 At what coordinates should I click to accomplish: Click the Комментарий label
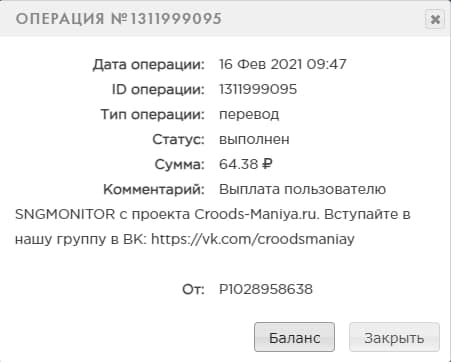tap(154, 189)
